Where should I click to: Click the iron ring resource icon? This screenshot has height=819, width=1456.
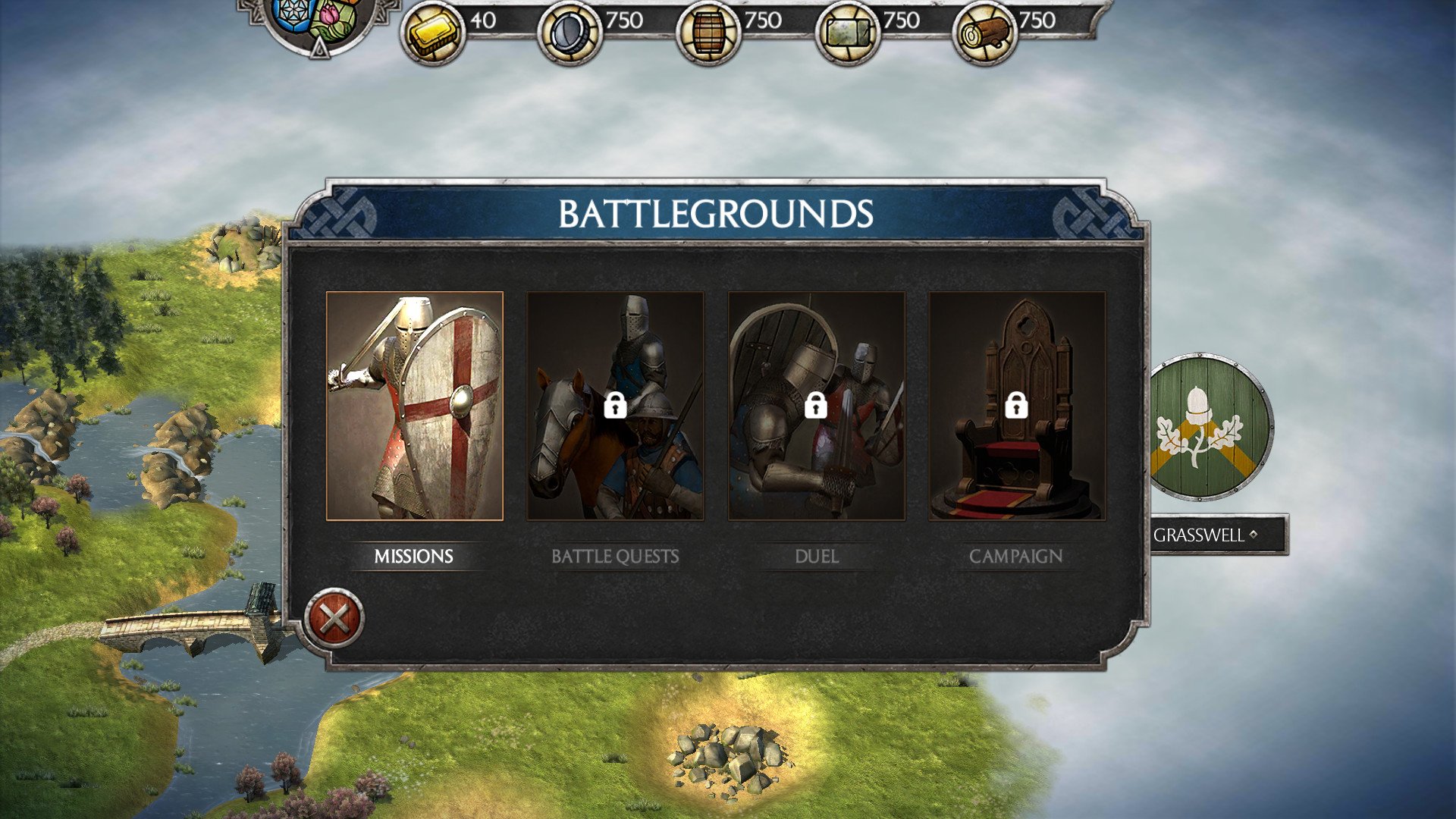coord(570,33)
